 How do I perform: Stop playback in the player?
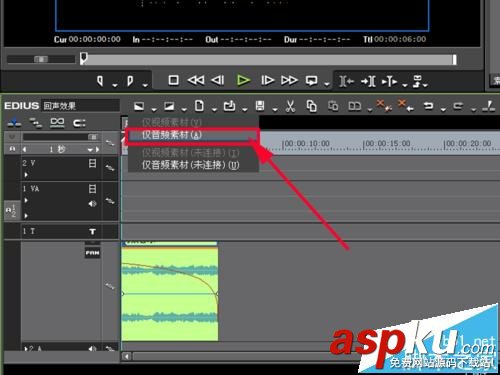tap(173, 80)
